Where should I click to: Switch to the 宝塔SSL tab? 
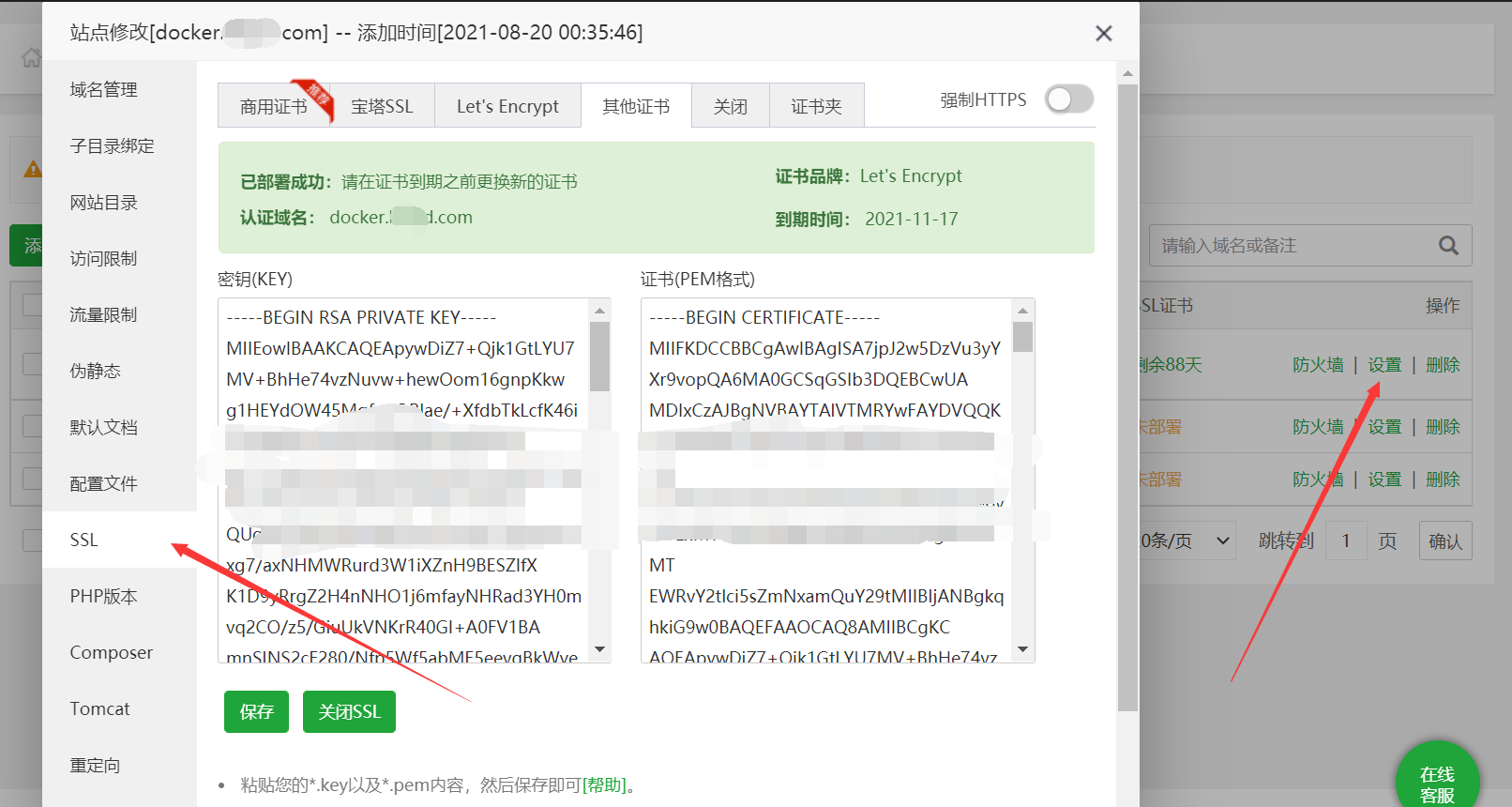pyautogui.click(x=382, y=106)
